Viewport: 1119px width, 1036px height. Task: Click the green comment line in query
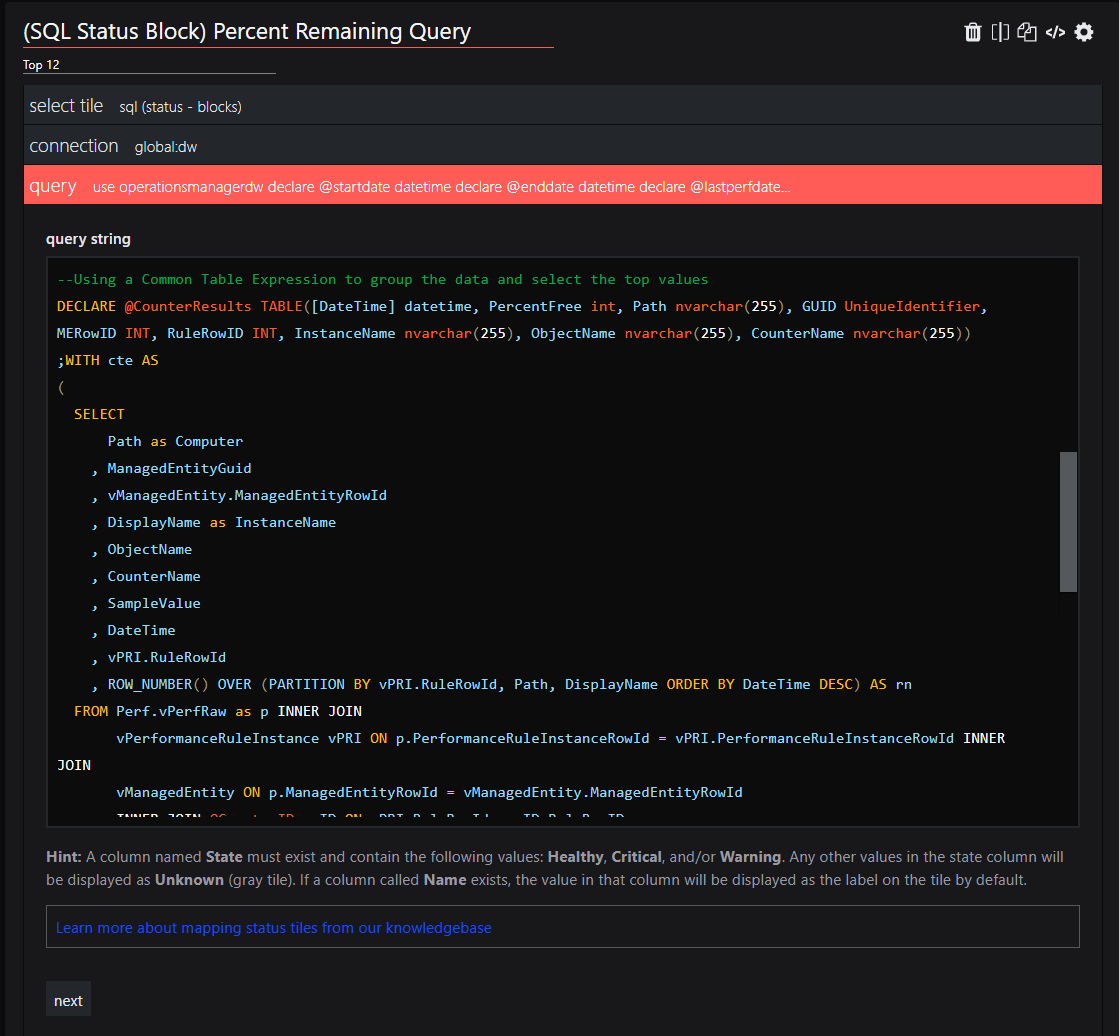point(382,279)
